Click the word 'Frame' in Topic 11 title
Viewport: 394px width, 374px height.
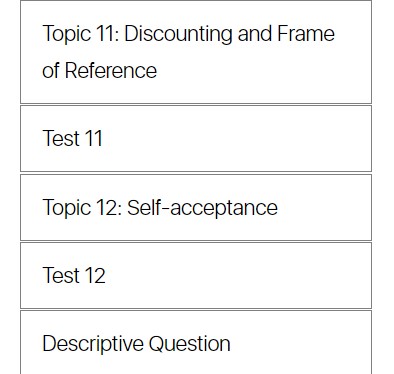306,34
